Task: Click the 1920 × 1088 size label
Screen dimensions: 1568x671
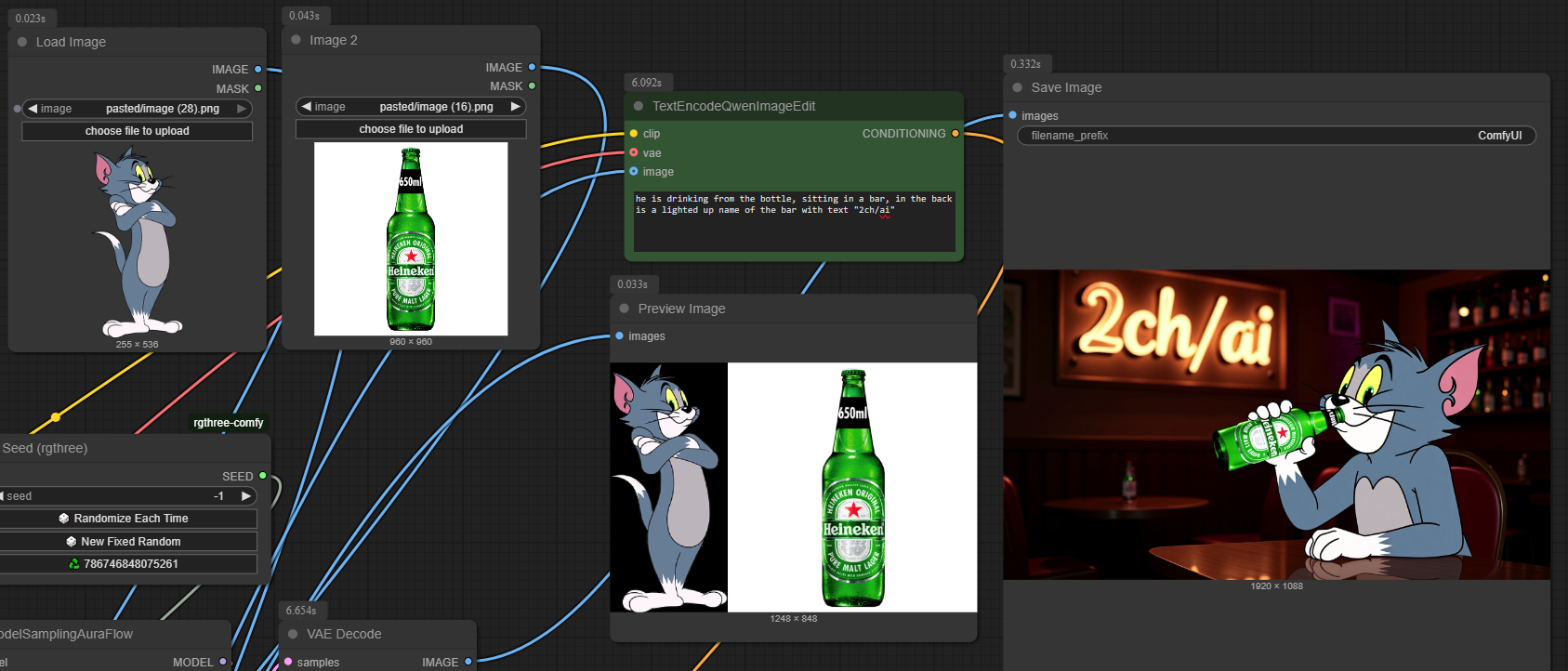Action: (x=1277, y=586)
